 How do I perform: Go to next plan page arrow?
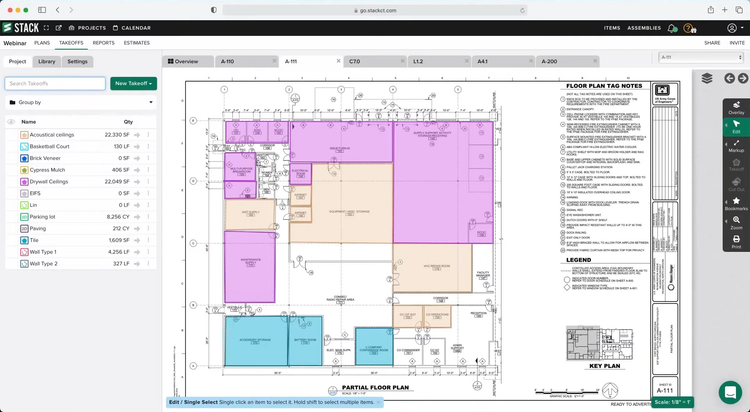743,78
